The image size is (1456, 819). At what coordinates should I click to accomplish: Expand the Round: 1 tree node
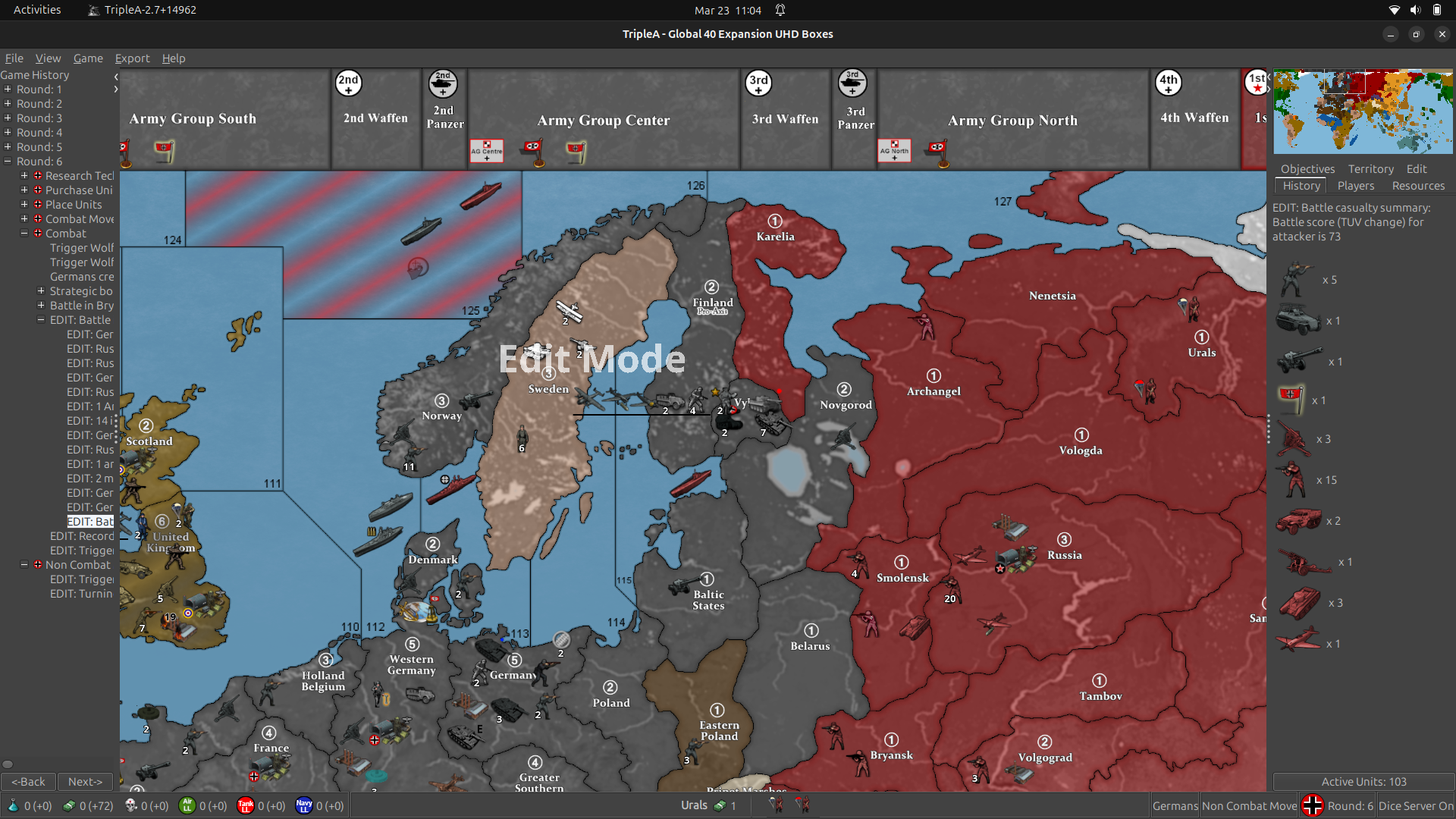pos(8,89)
